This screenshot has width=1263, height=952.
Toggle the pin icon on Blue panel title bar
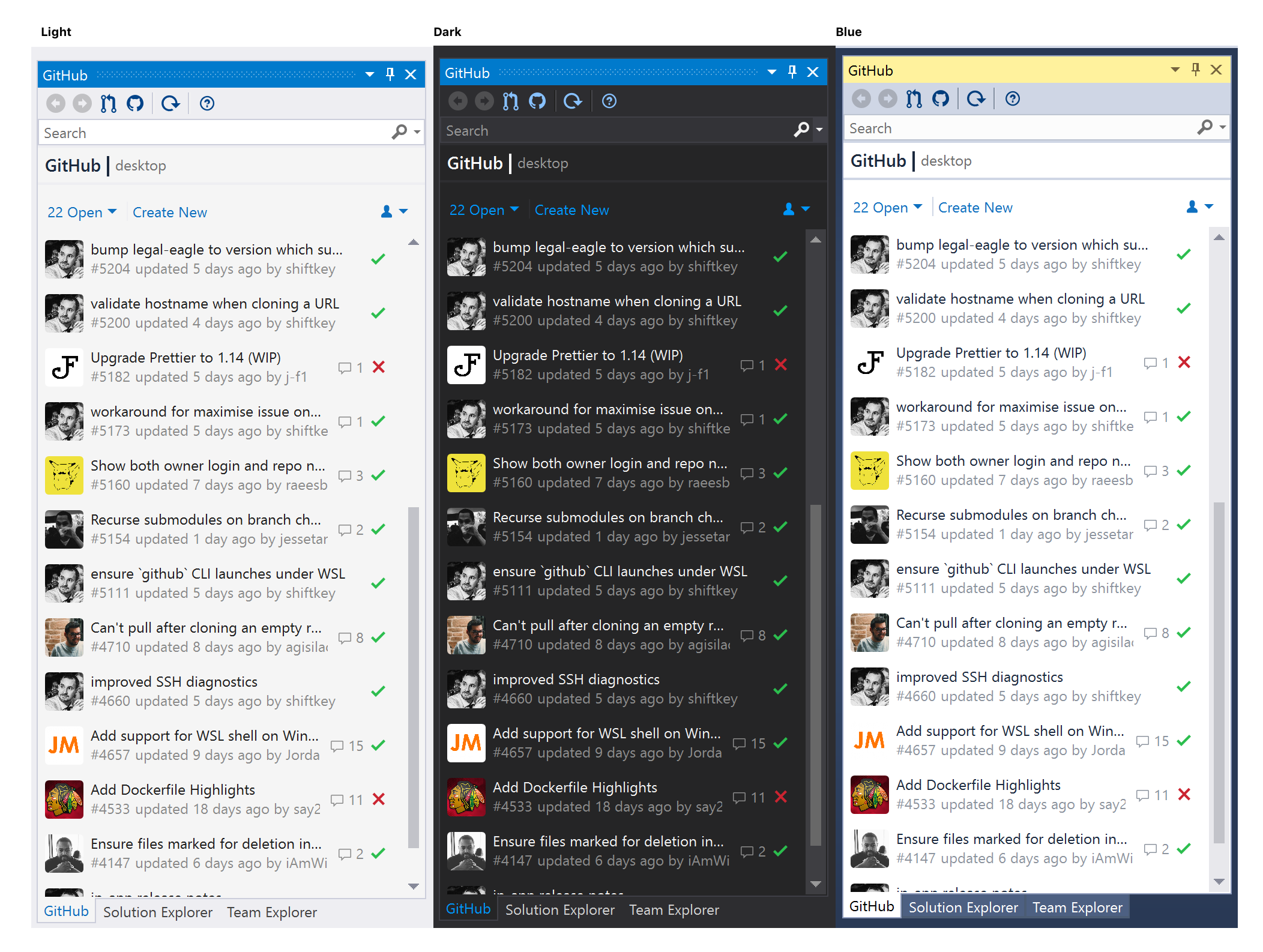click(1196, 70)
